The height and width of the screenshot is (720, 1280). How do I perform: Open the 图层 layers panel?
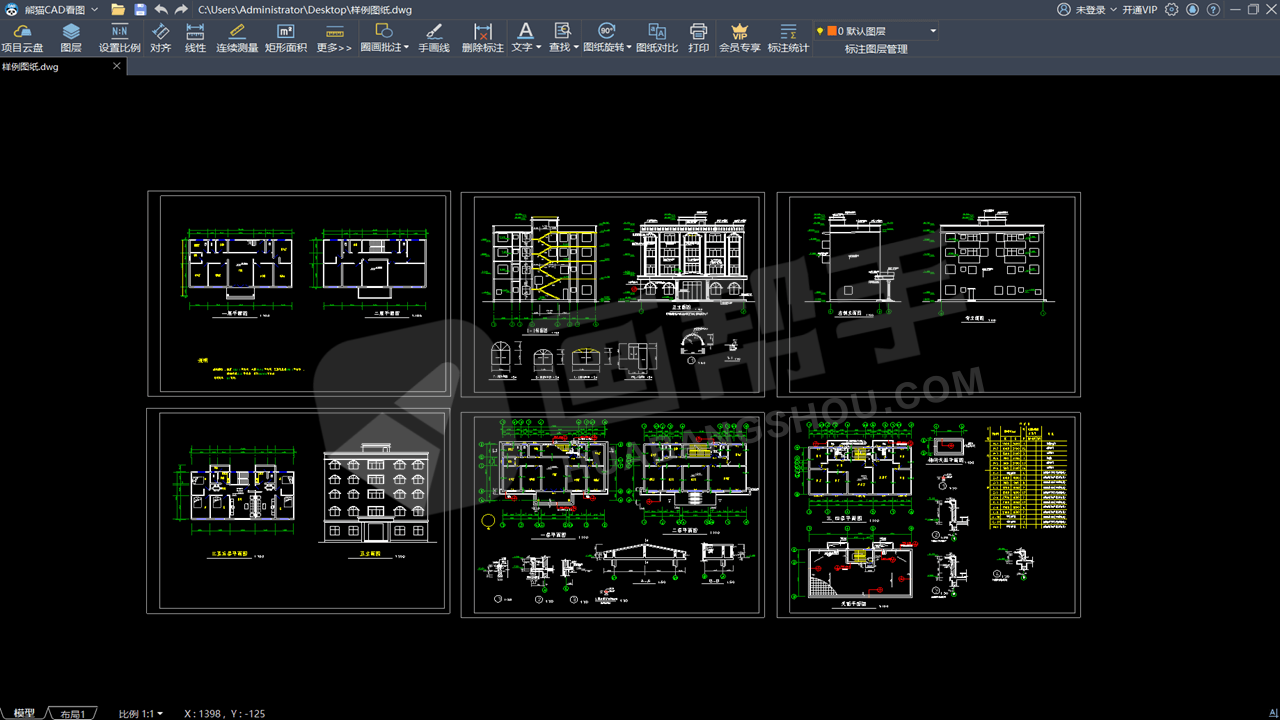(x=71, y=38)
